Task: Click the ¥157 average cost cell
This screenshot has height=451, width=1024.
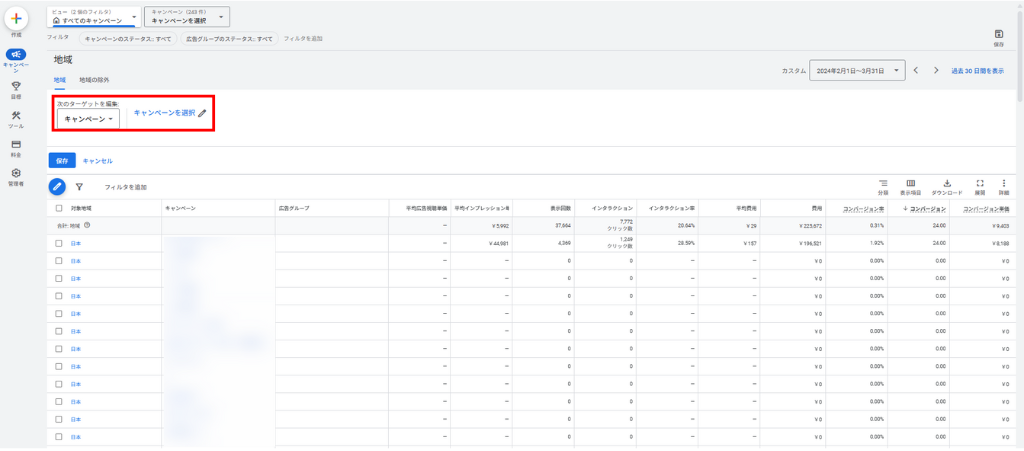Action: tap(750, 243)
